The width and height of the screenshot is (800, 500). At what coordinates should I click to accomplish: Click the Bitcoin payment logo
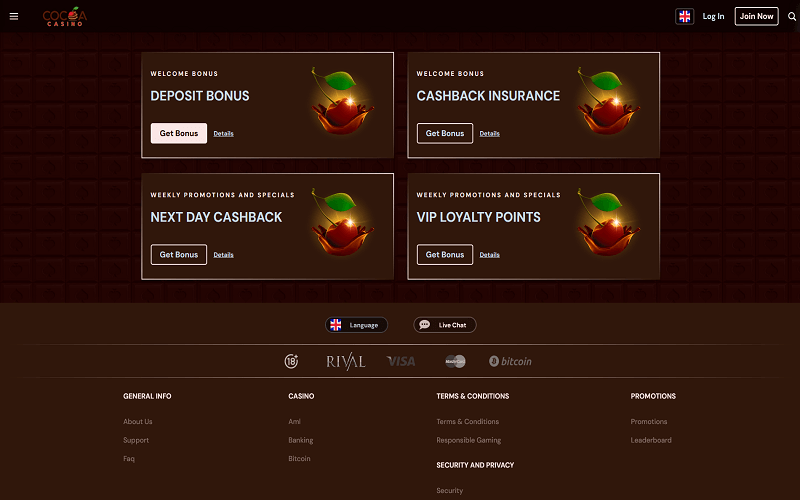click(x=510, y=361)
